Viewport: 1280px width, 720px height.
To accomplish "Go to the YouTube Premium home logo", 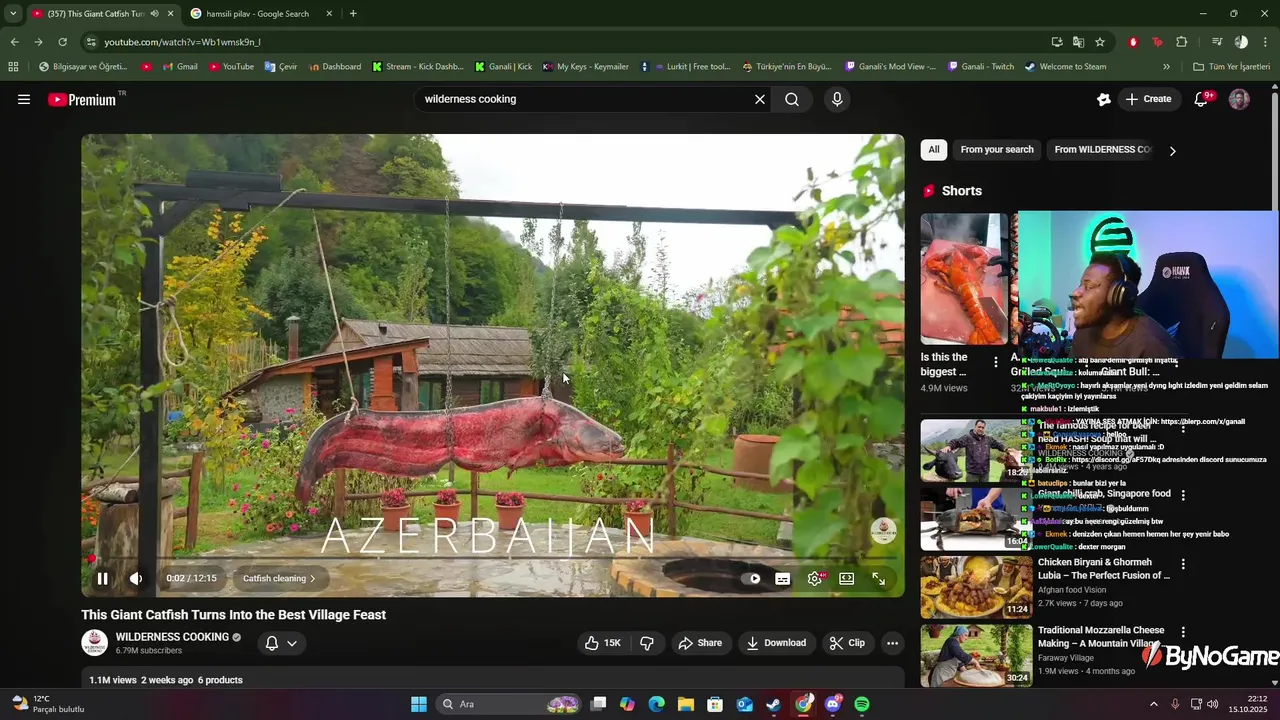I will pos(82,99).
